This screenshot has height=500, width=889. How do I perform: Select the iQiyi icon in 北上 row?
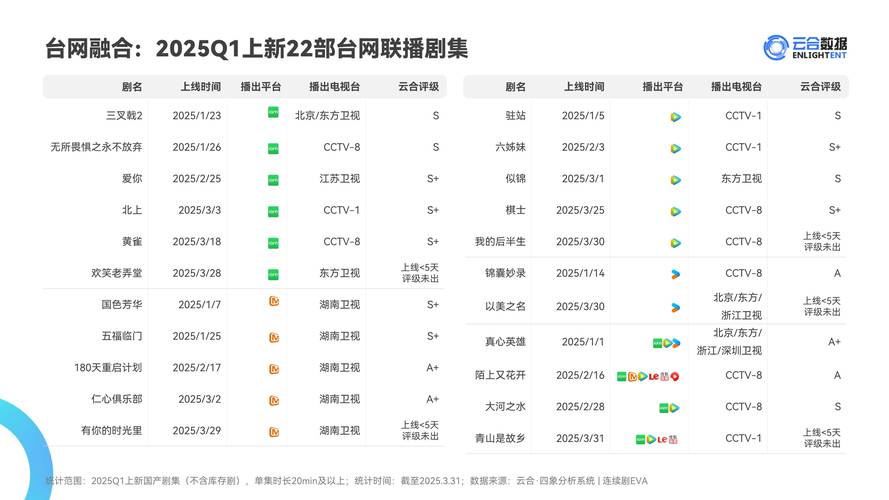[x=273, y=211]
